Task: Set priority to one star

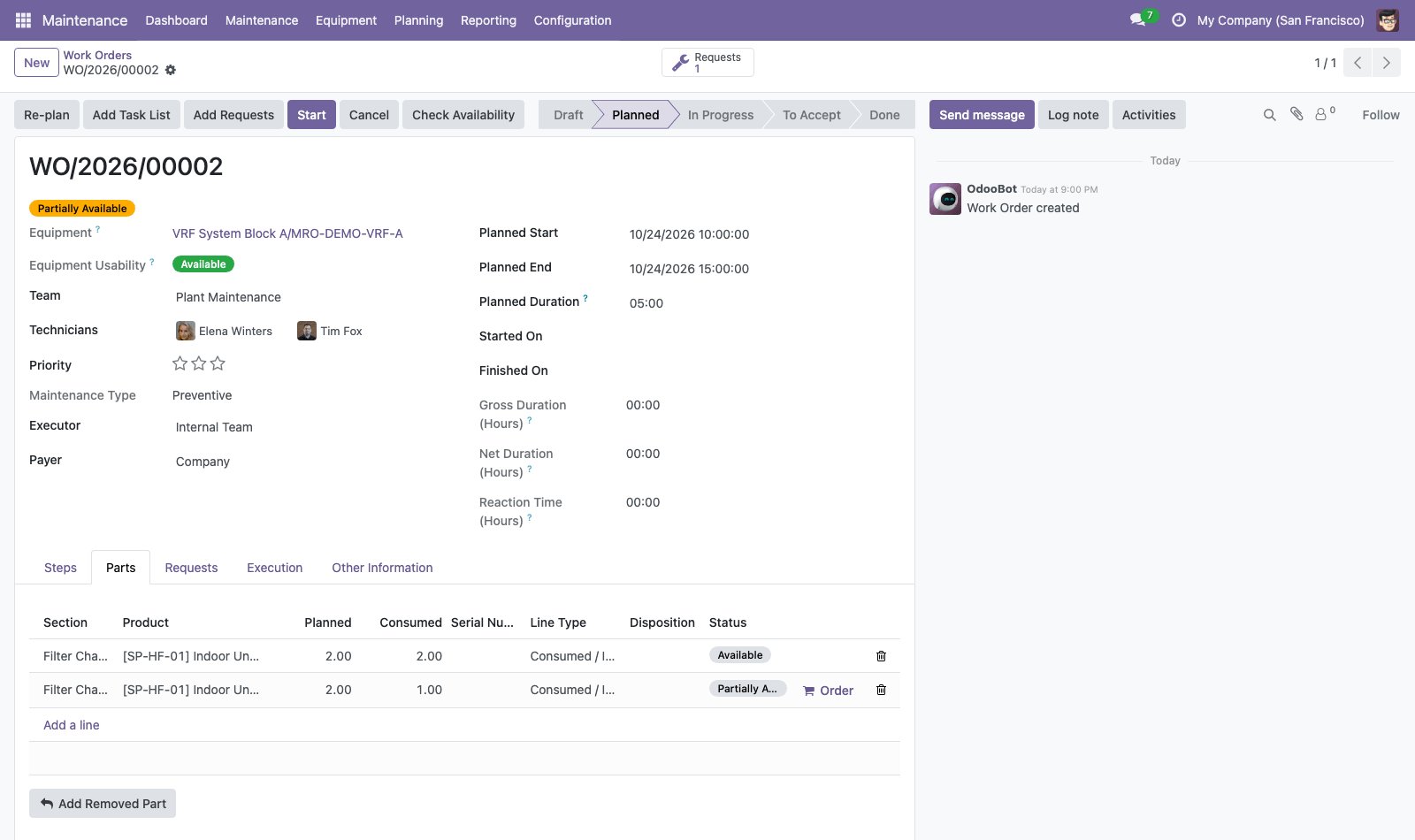Action: 180,363
